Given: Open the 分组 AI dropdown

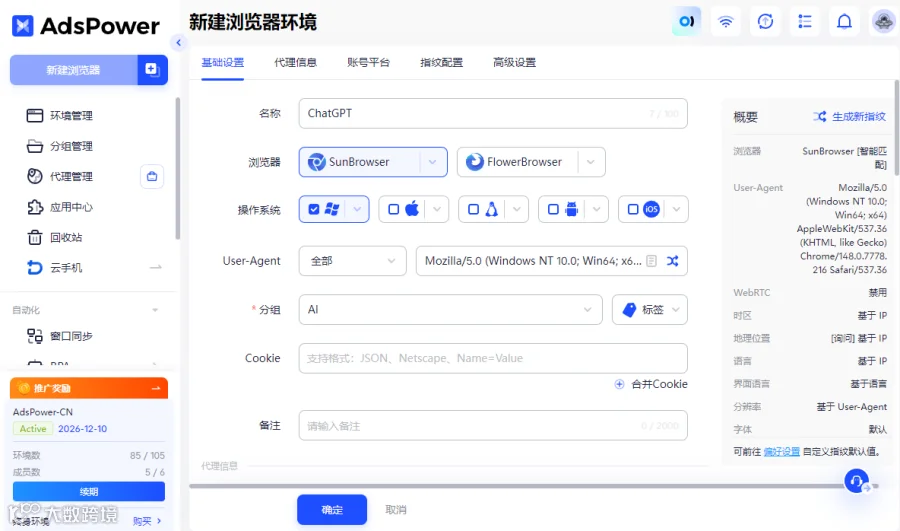Looking at the screenshot, I should pos(451,310).
